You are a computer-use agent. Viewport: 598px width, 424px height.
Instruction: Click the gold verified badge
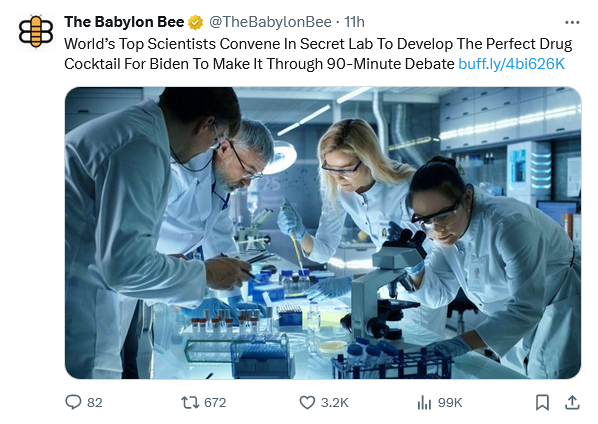[195, 22]
